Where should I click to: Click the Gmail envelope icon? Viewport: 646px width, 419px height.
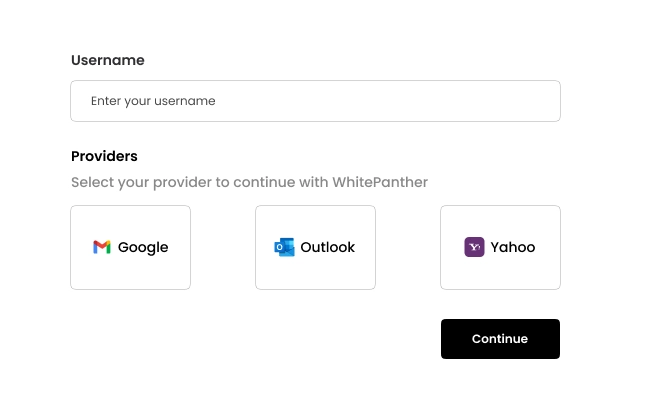(102, 247)
